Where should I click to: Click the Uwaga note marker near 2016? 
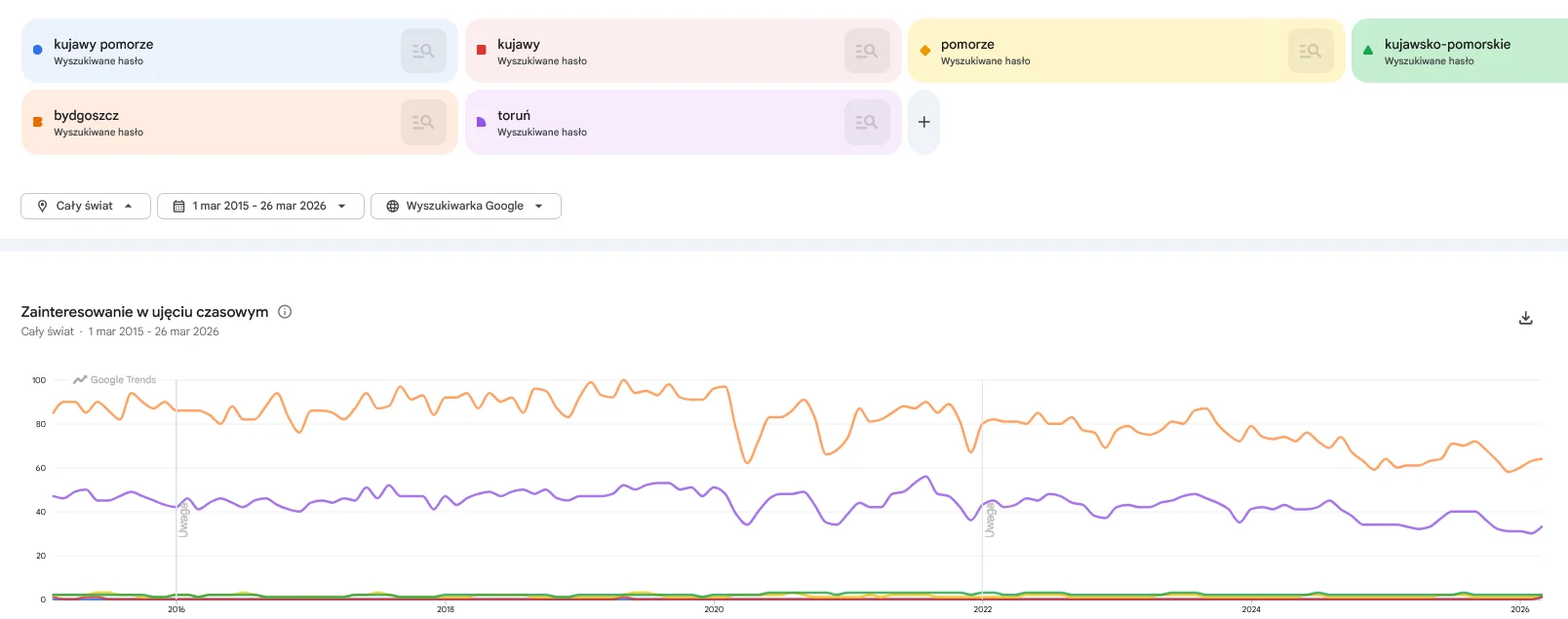pos(183,521)
